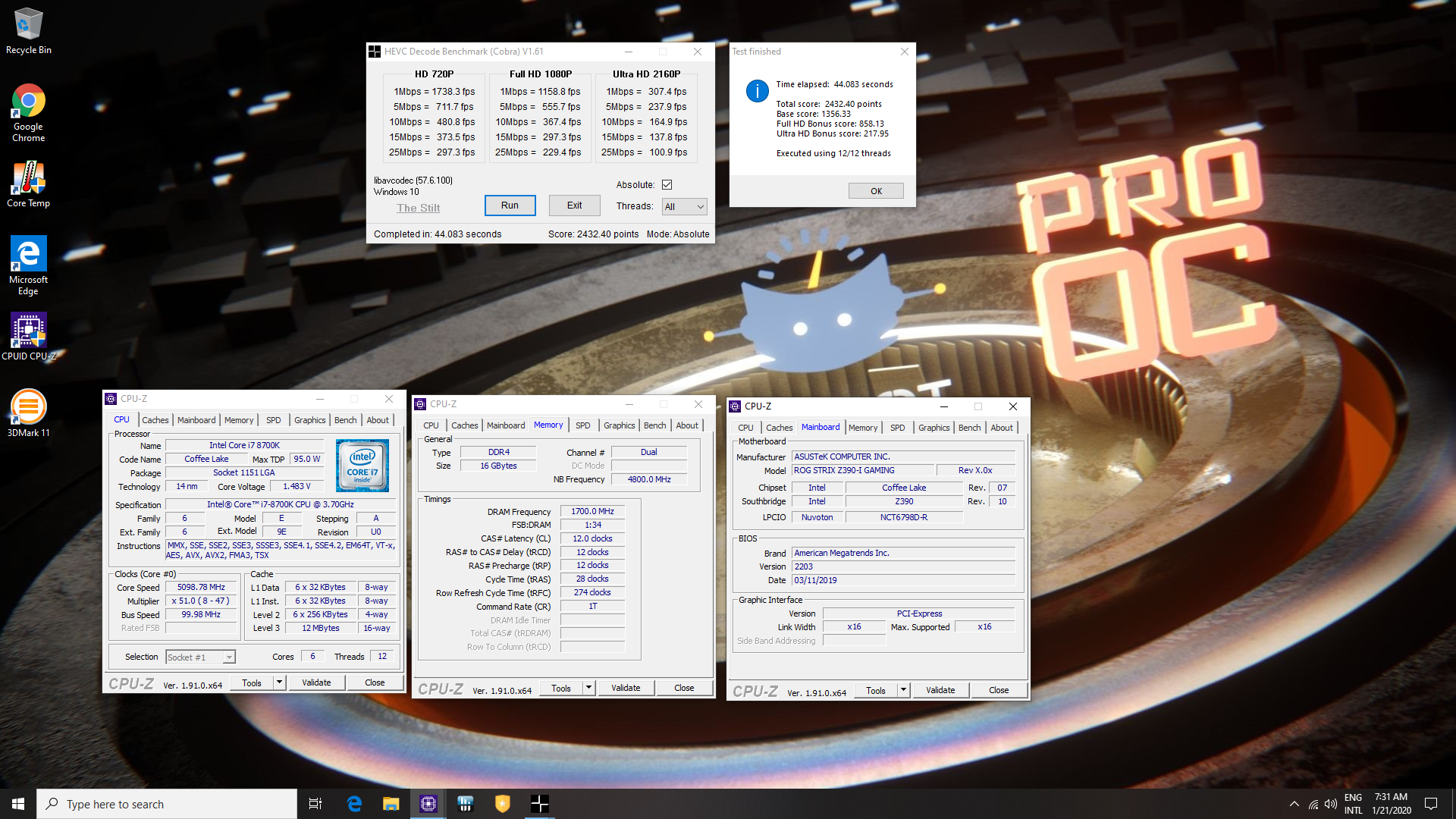This screenshot has height=819, width=1456.
Task: Click the Core Speed 5098.78 MHz value
Action: pos(201,588)
